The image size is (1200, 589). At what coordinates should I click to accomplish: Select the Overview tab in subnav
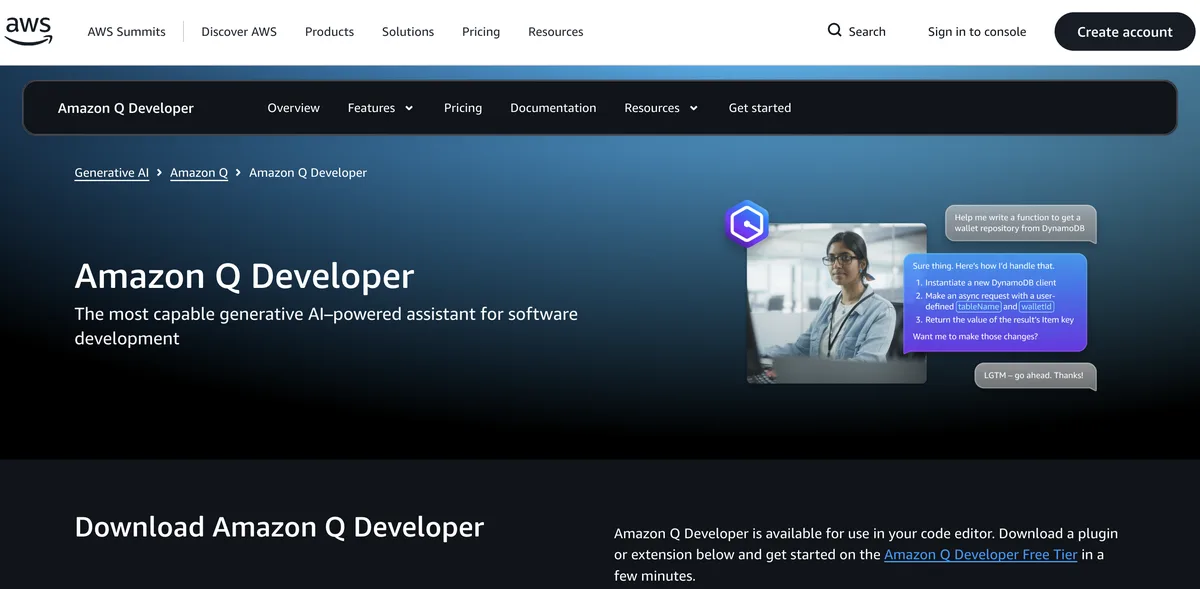click(294, 108)
